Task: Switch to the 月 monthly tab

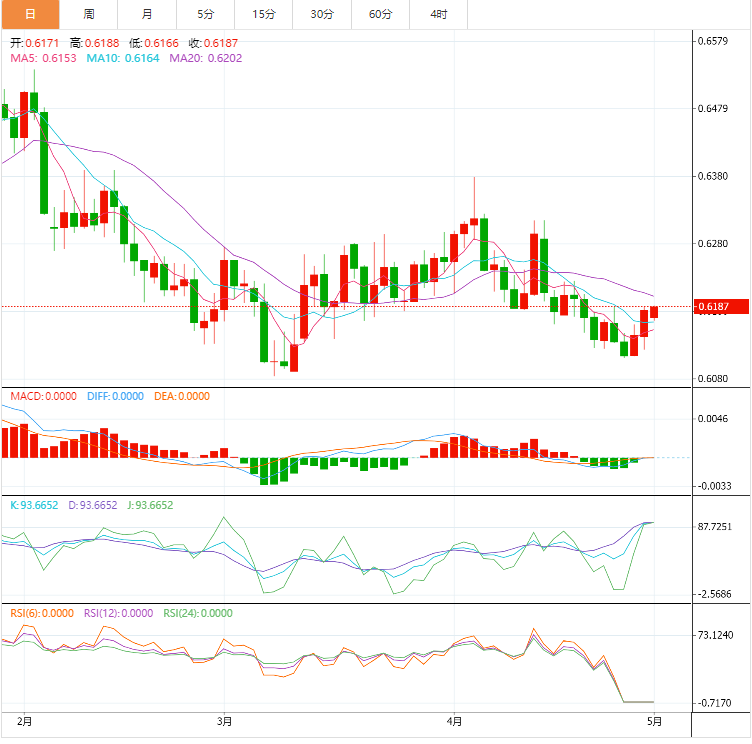Action: pos(147,14)
